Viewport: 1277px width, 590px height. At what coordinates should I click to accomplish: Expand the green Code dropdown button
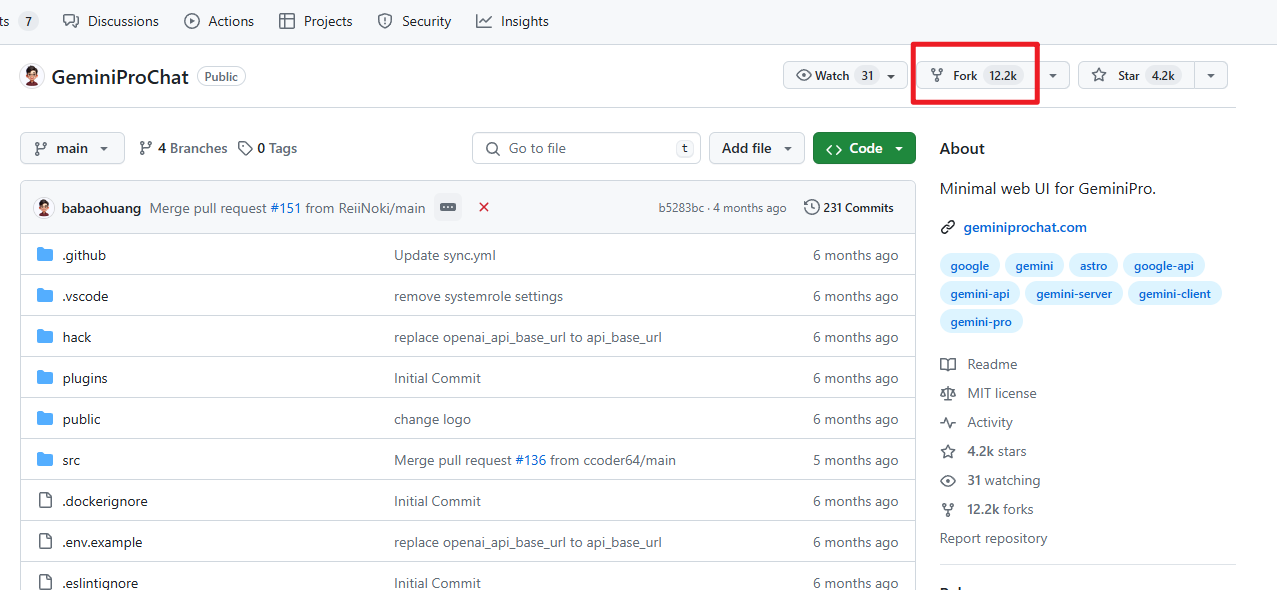pos(864,148)
